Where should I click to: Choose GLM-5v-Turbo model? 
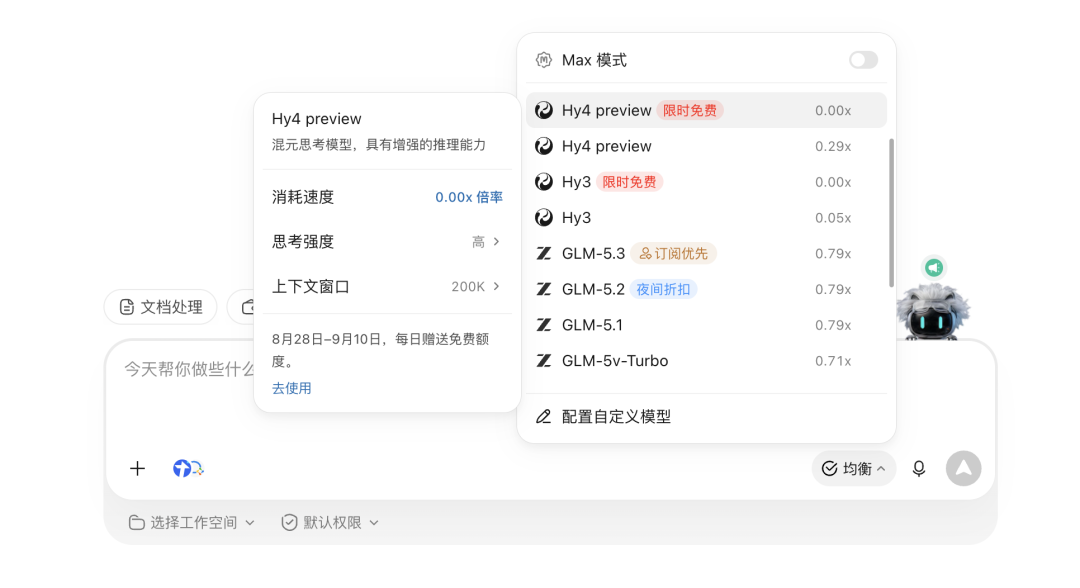pyautogui.click(x=706, y=361)
